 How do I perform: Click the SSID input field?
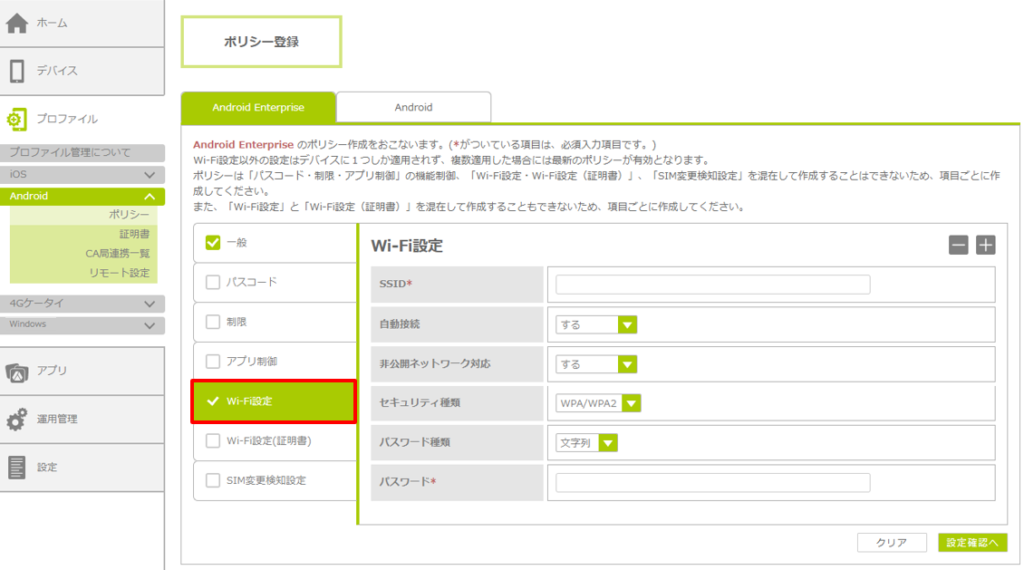point(712,285)
